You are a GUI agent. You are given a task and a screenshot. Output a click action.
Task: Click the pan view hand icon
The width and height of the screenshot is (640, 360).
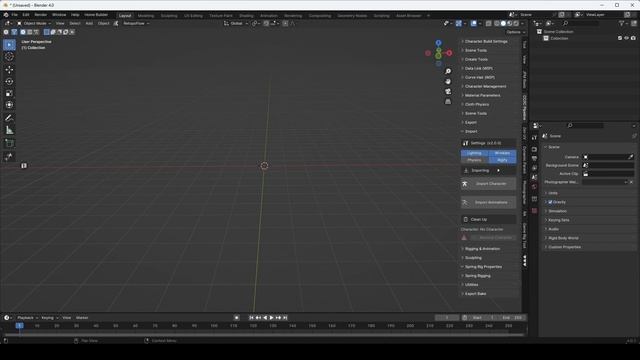click(x=448, y=82)
